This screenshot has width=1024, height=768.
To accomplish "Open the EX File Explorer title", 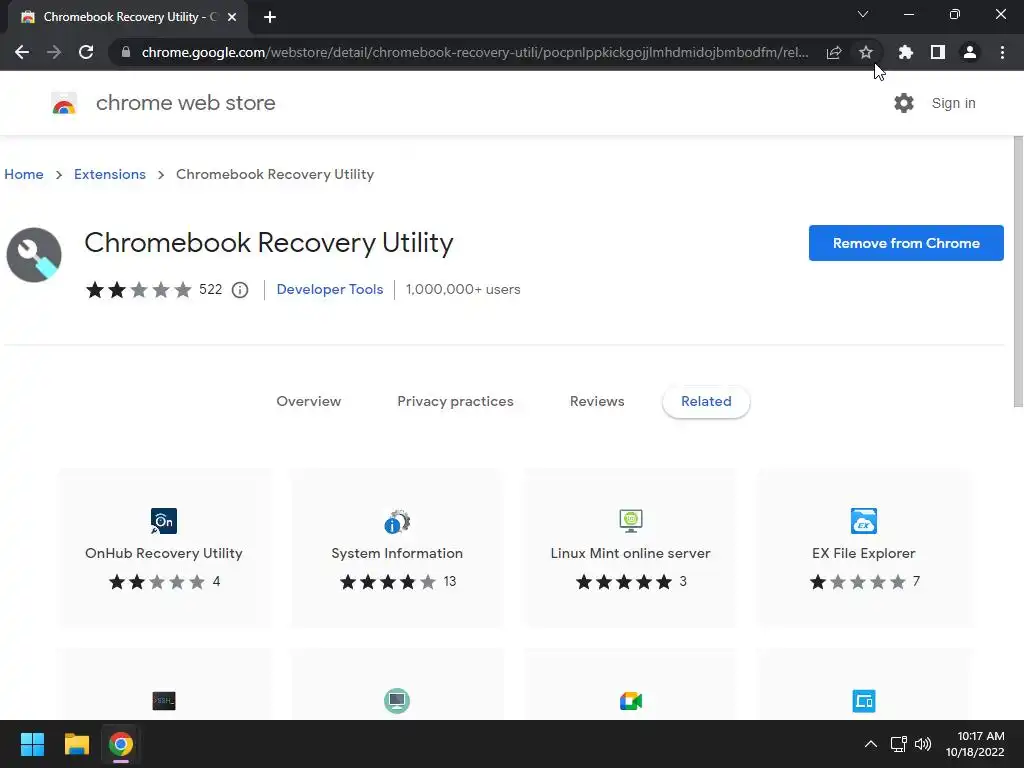I will pos(863,553).
